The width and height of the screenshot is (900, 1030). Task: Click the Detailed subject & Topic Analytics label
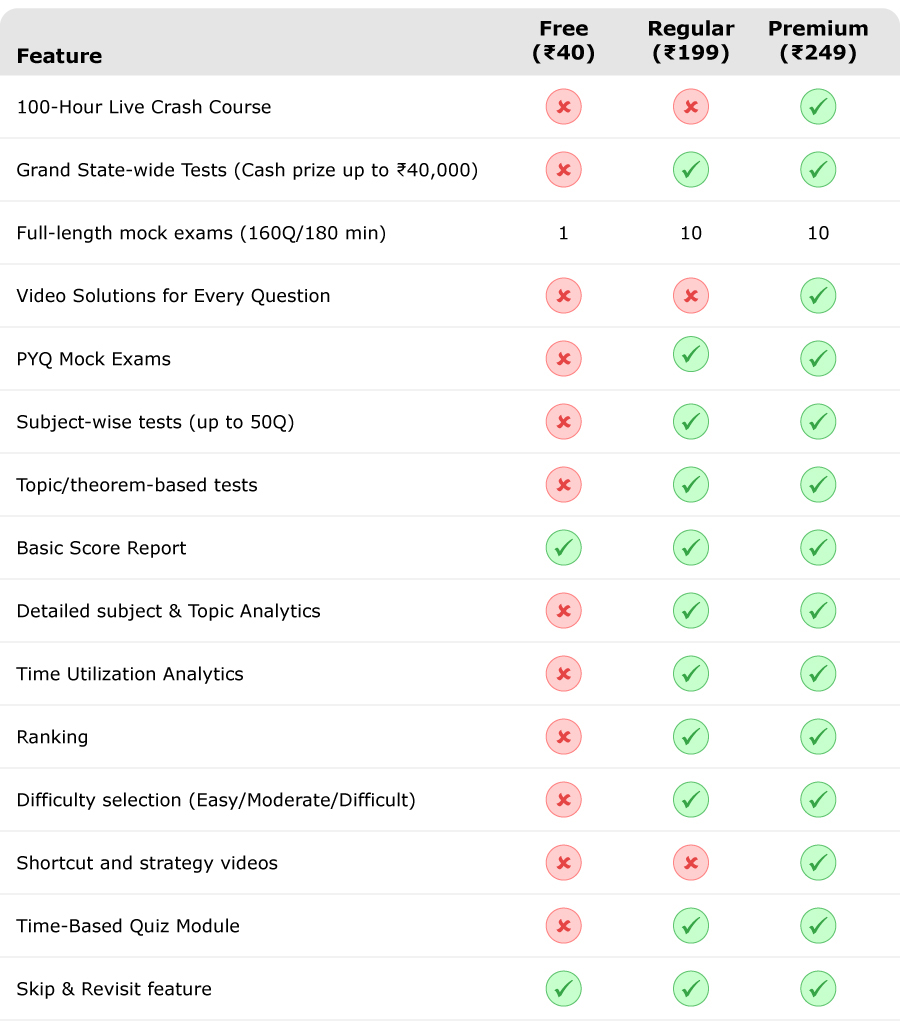[x=168, y=611]
